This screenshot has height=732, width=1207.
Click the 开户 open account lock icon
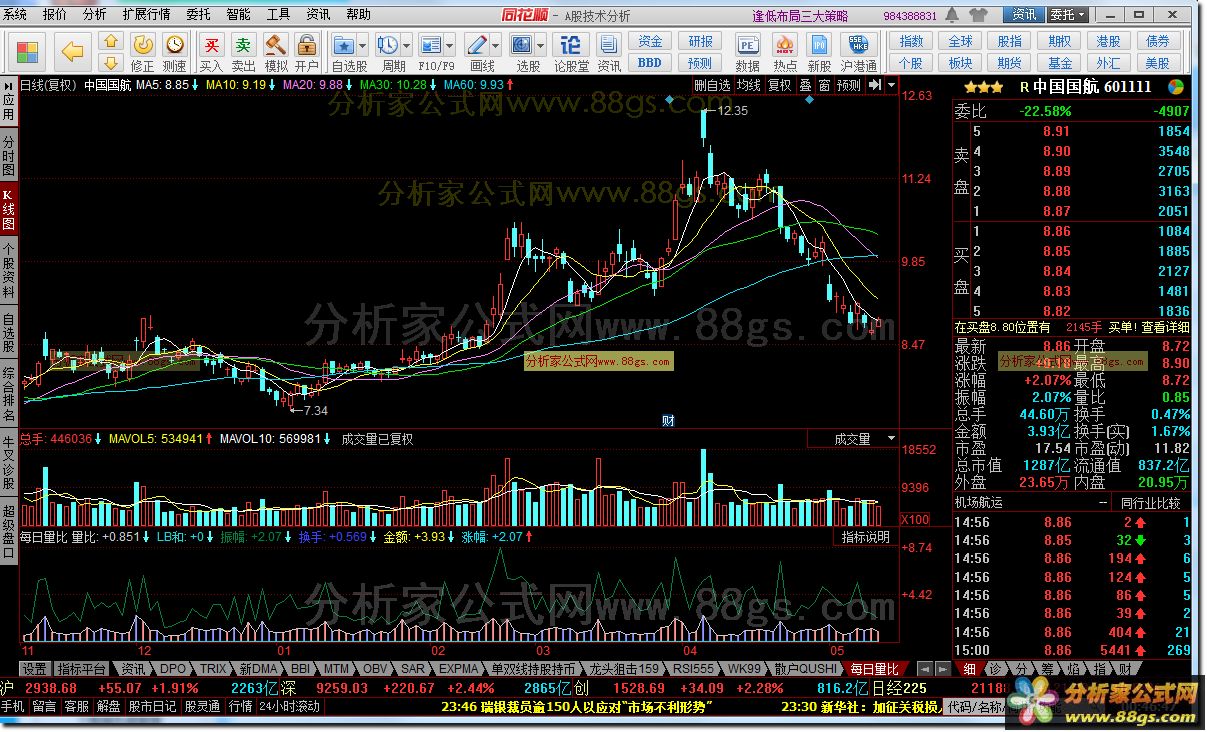[307, 52]
